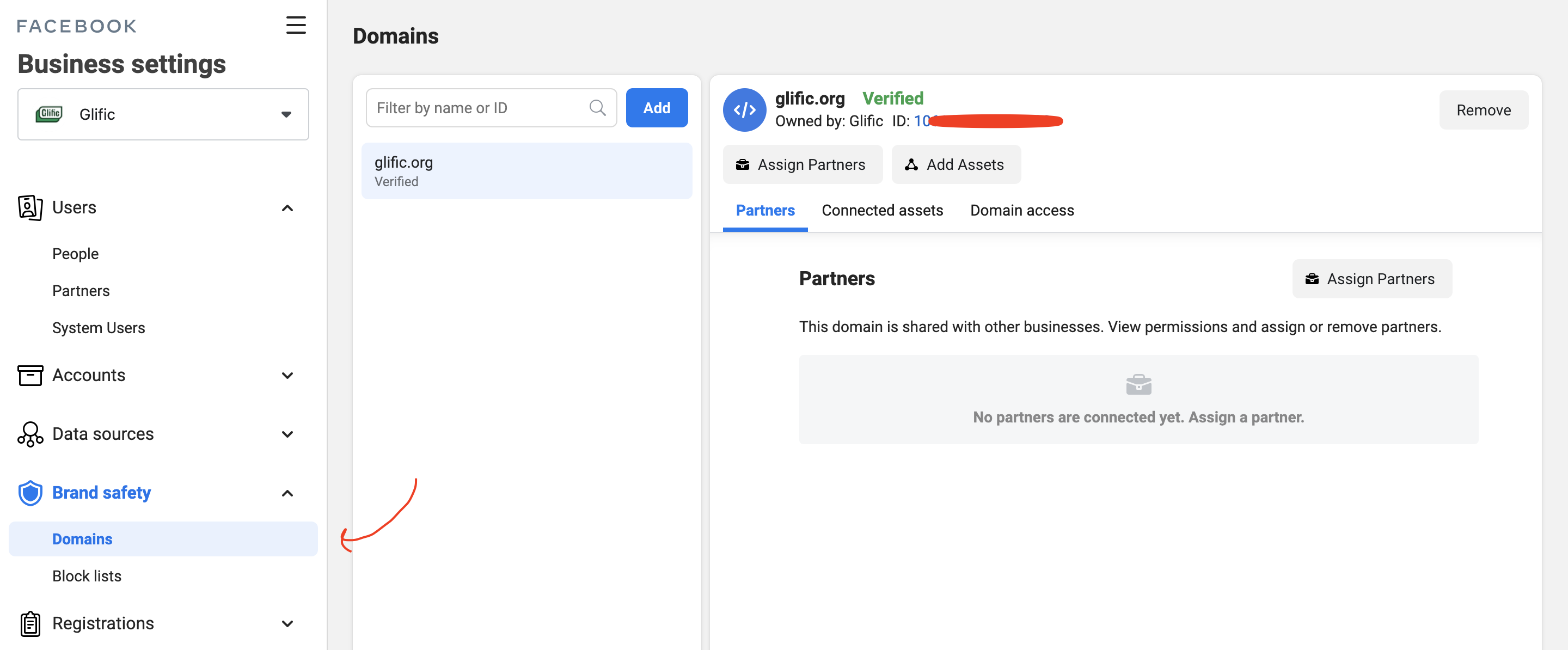Viewport: 1568px width, 650px height.
Task: Click the Brand safety shield icon
Action: (x=30, y=492)
